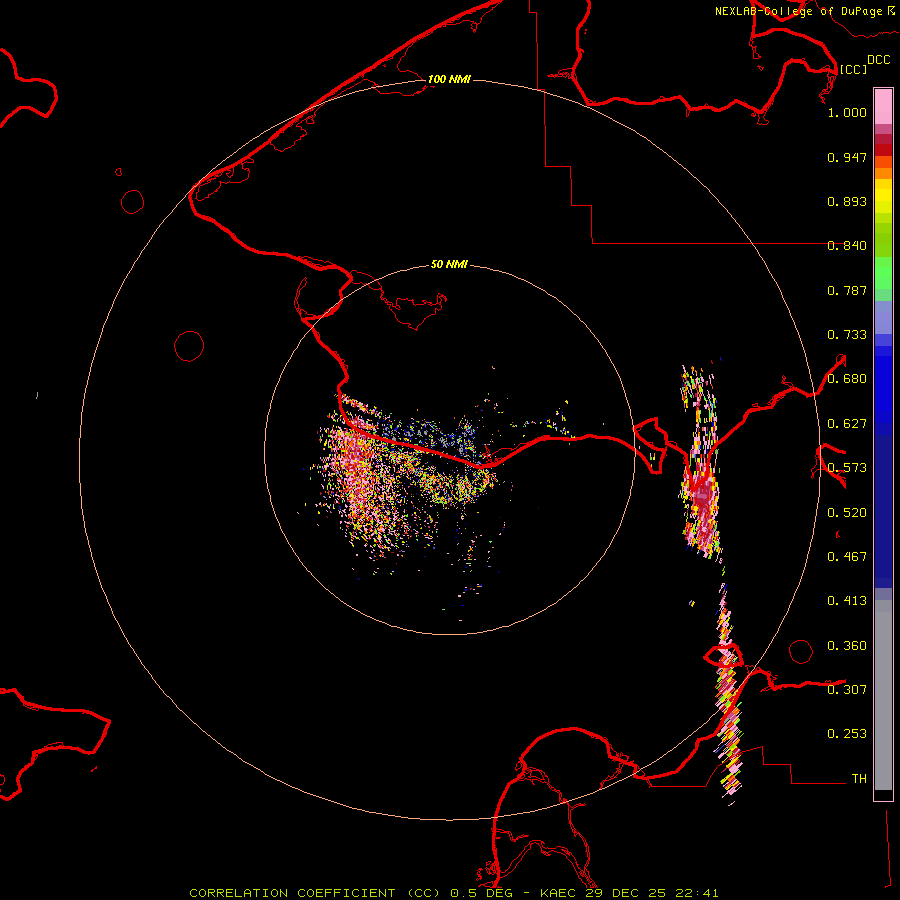
Task: Click the pink swatch at the color bar top
Action: pos(883,106)
